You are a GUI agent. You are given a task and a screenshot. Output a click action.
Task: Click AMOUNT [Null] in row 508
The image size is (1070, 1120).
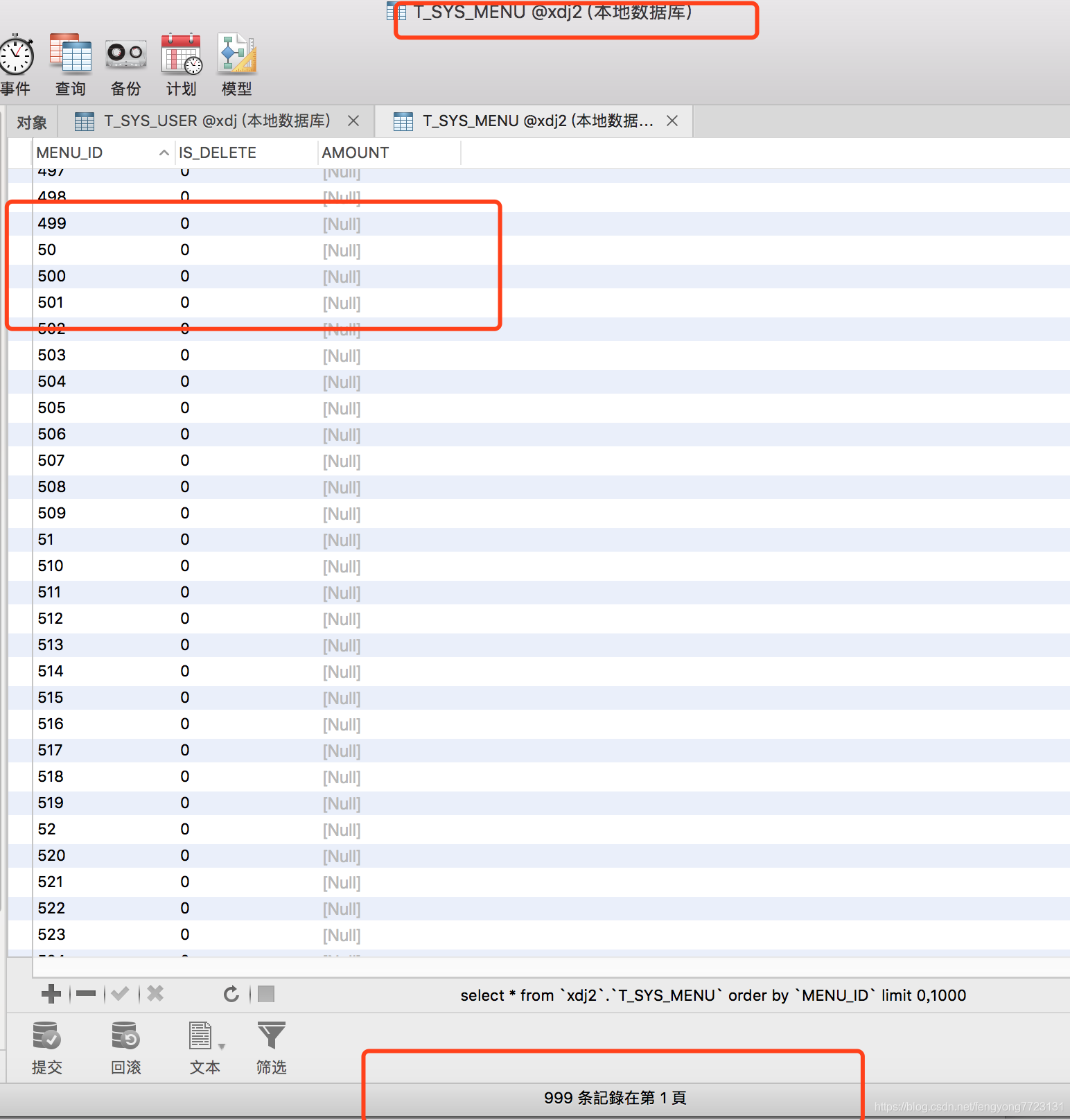(x=342, y=487)
